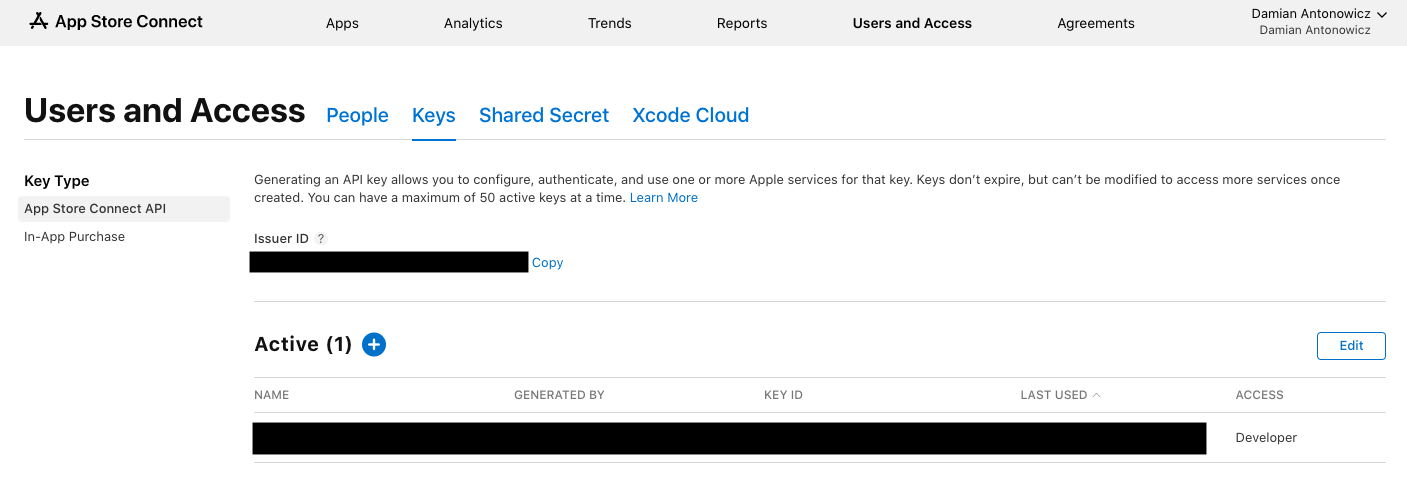The width and height of the screenshot is (1407, 490).
Task: Select the Keys tab
Action: point(434,115)
